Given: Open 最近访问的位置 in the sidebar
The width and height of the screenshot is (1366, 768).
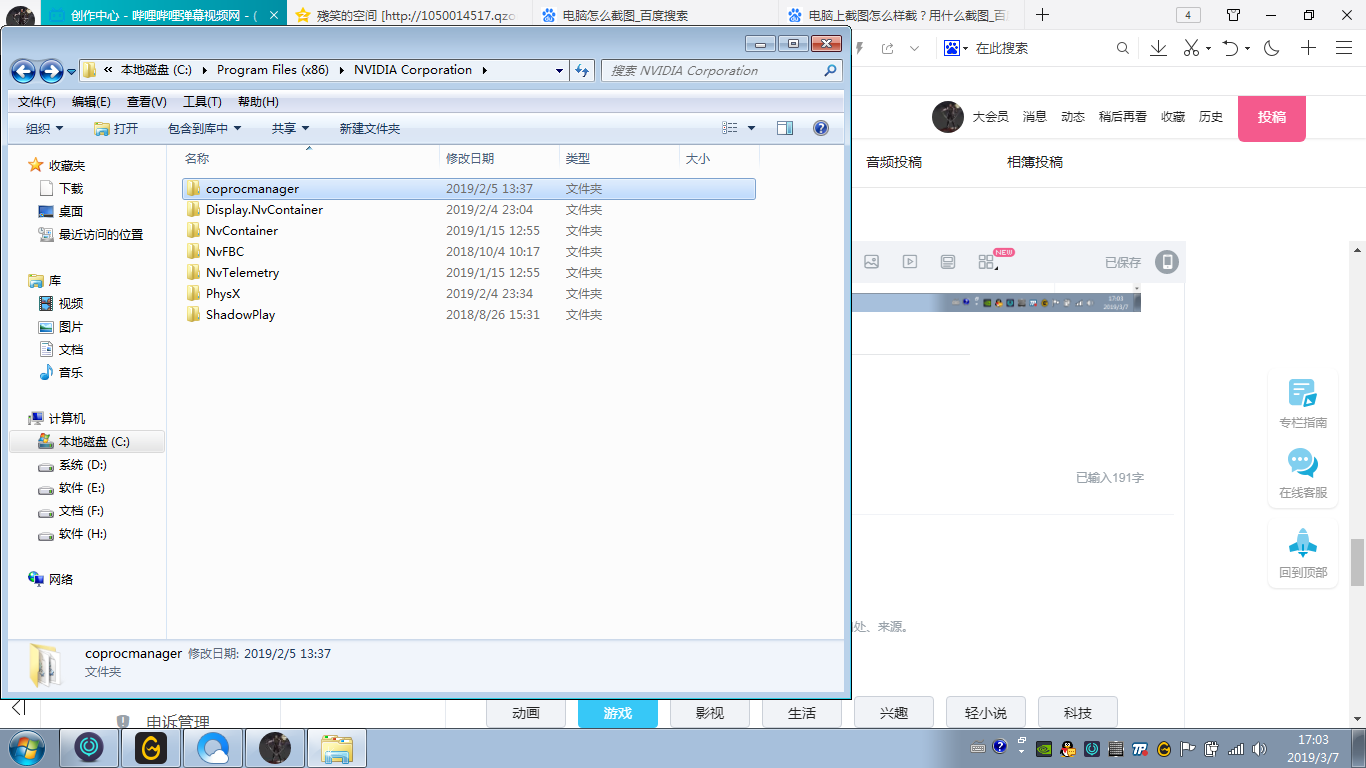Looking at the screenshot, I should click(x=100, y=234).
